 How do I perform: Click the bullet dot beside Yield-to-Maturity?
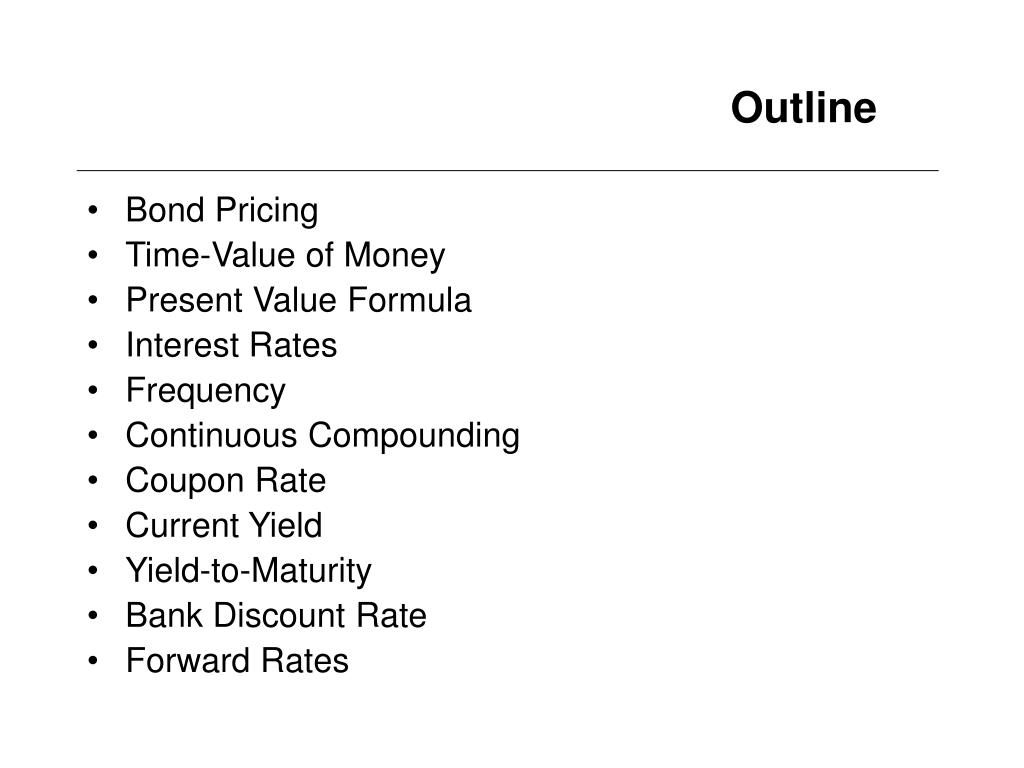[93, 570]
